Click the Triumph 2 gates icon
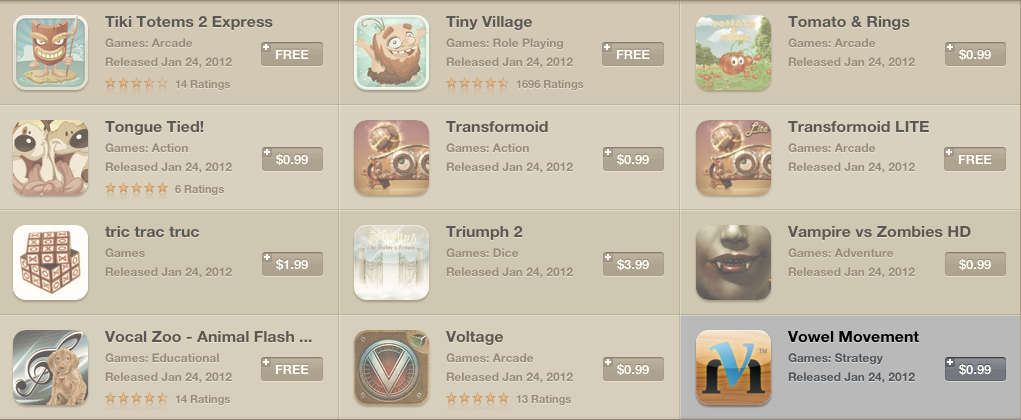This screenshot has height=420, width=1021. pos(391,262)
